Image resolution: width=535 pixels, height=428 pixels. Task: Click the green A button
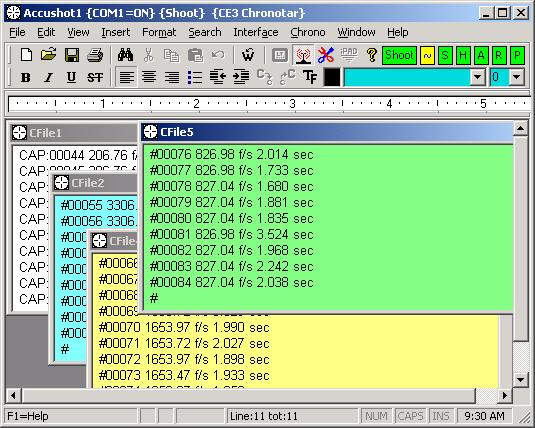pos(481,55)
